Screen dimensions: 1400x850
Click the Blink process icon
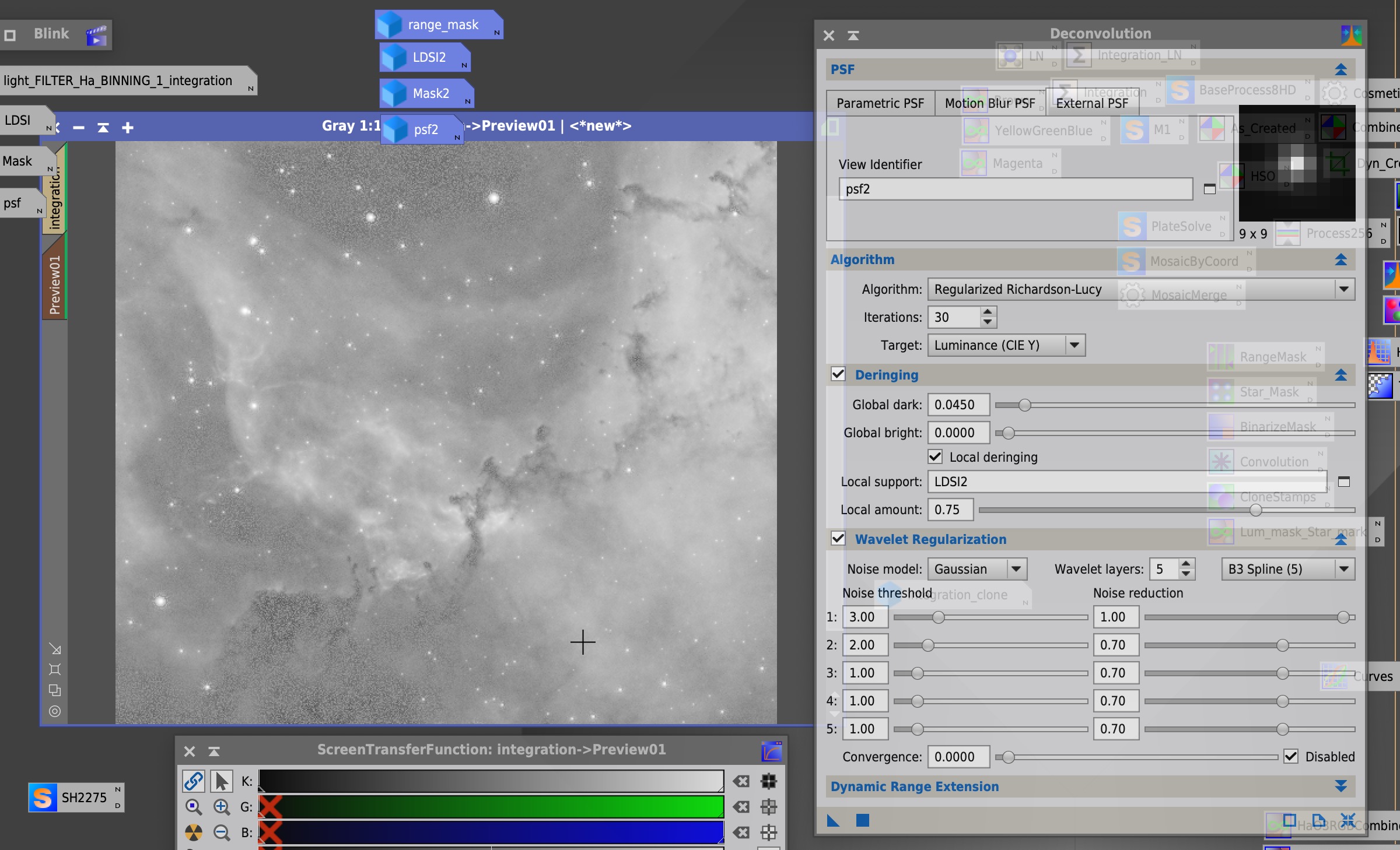click(x=96, y=35)
